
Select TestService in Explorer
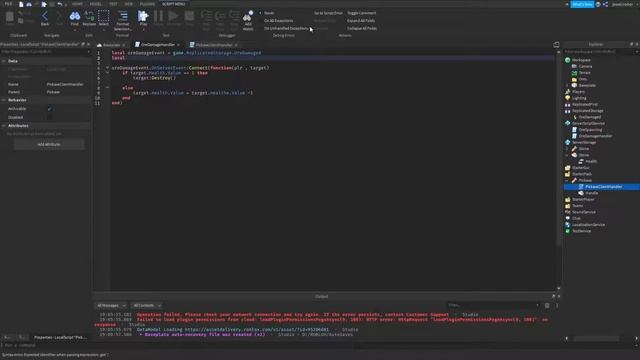[581, 231]
